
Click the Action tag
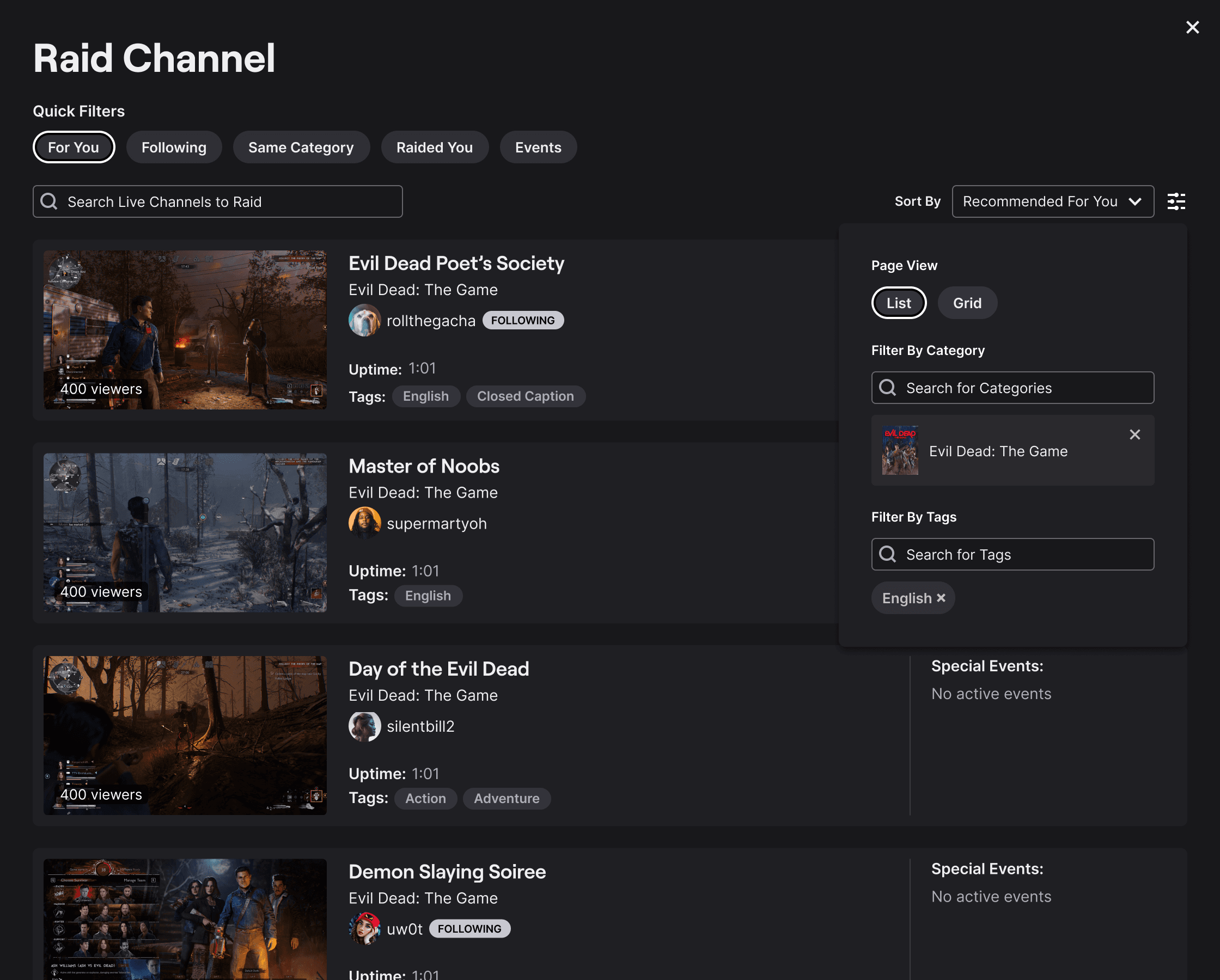coord(425,798)
